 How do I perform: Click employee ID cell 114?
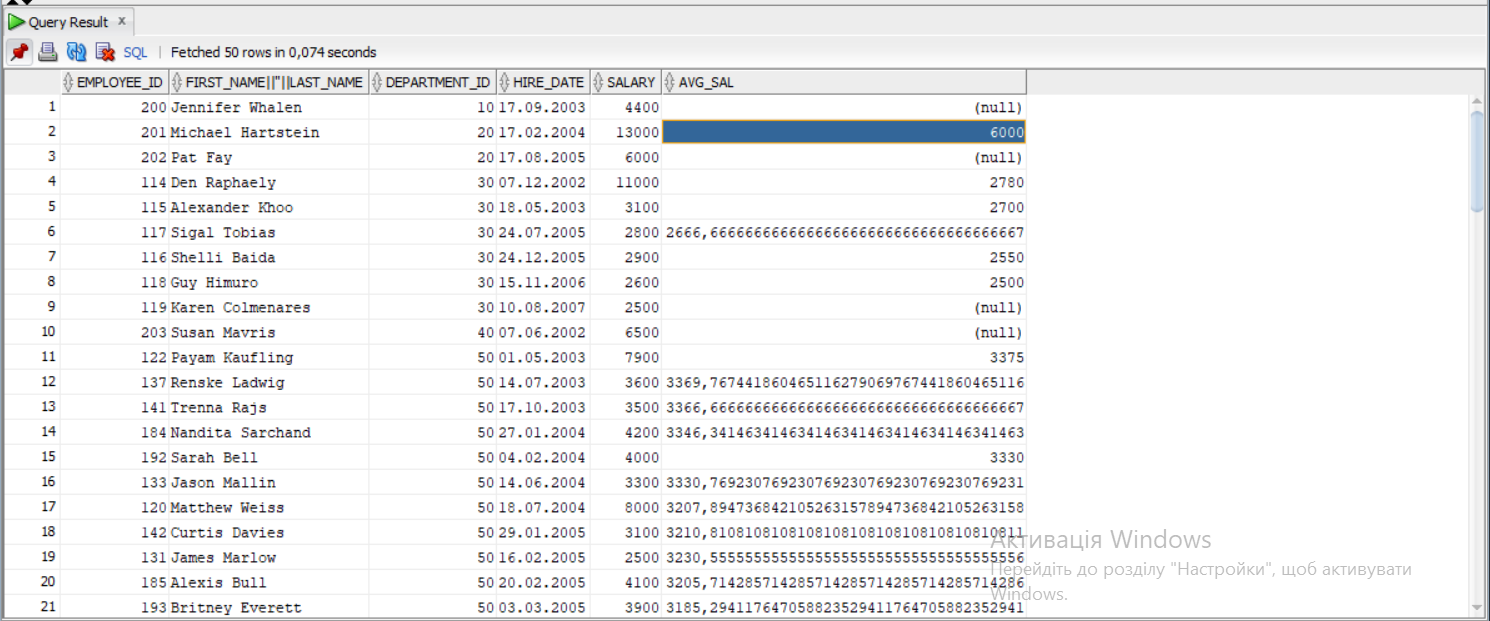coord(114,182)
